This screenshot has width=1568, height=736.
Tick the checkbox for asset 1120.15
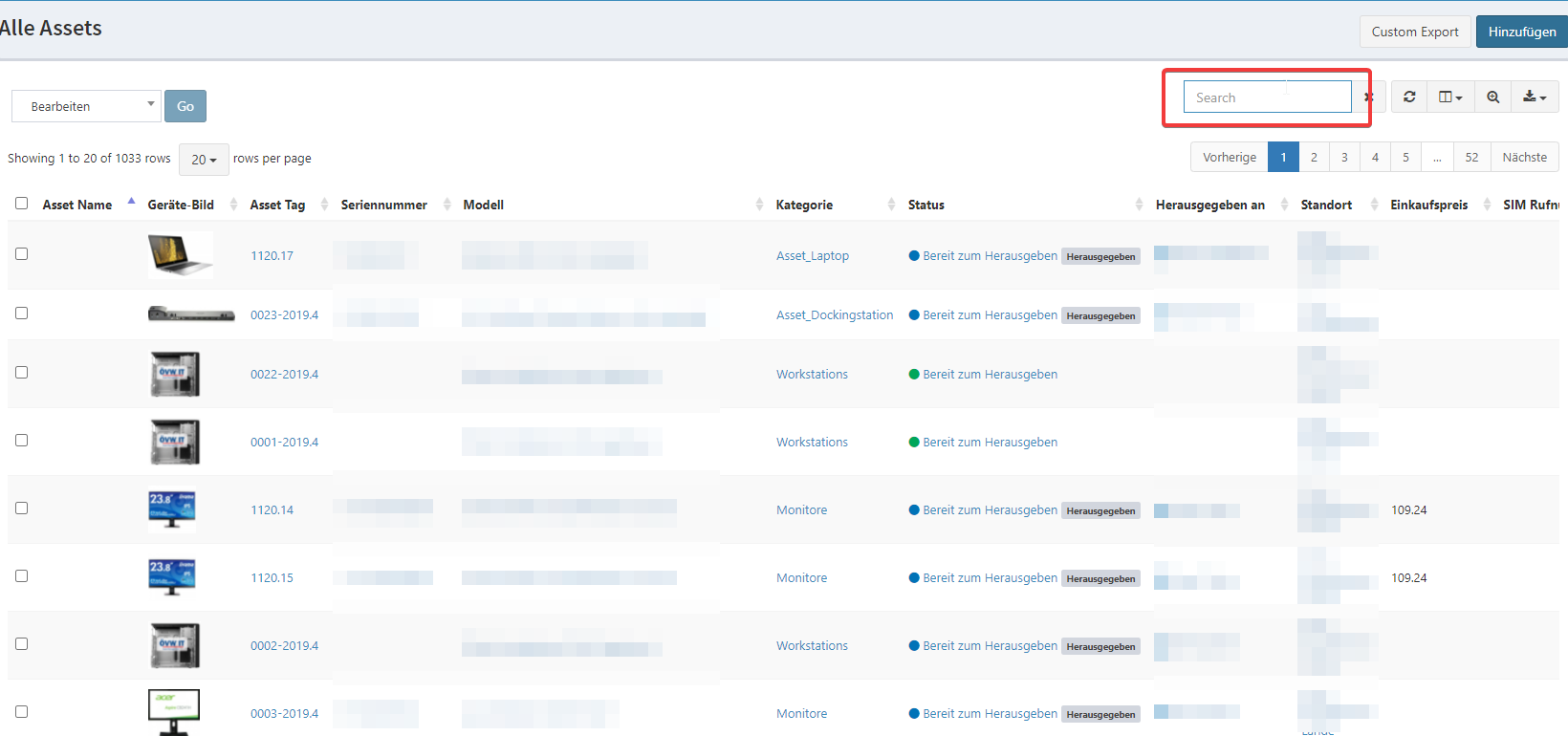coord(21,576)
